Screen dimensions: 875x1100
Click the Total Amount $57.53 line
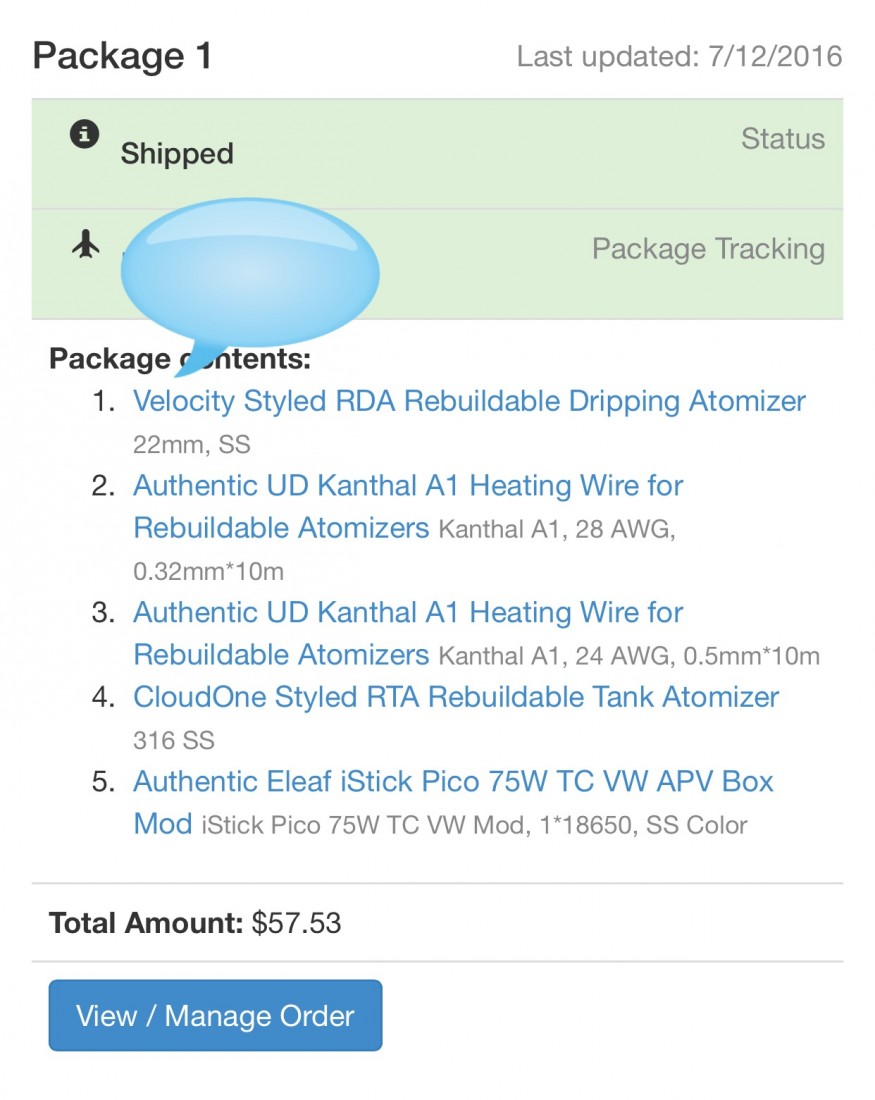(195, 923)
